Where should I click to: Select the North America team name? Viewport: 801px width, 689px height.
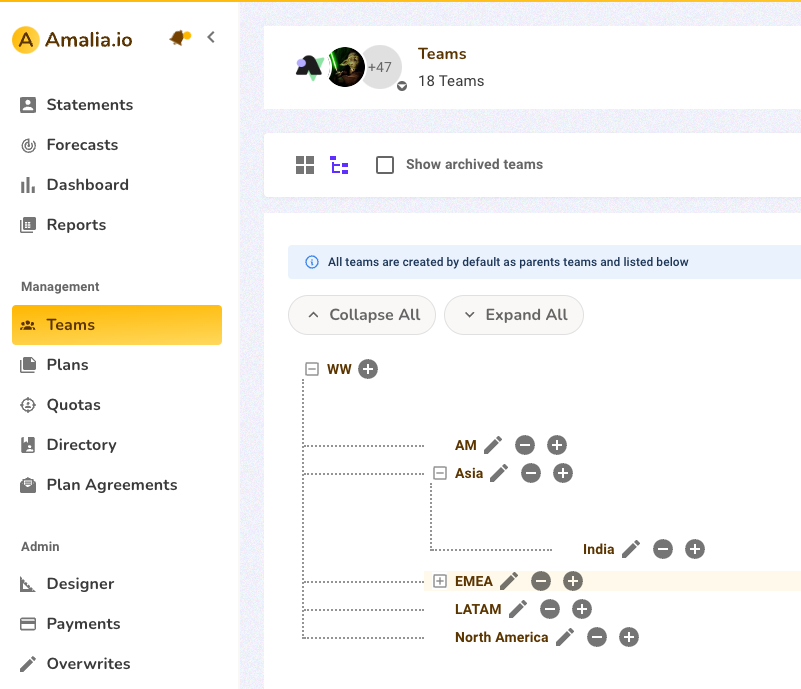[x=502, y=637]
